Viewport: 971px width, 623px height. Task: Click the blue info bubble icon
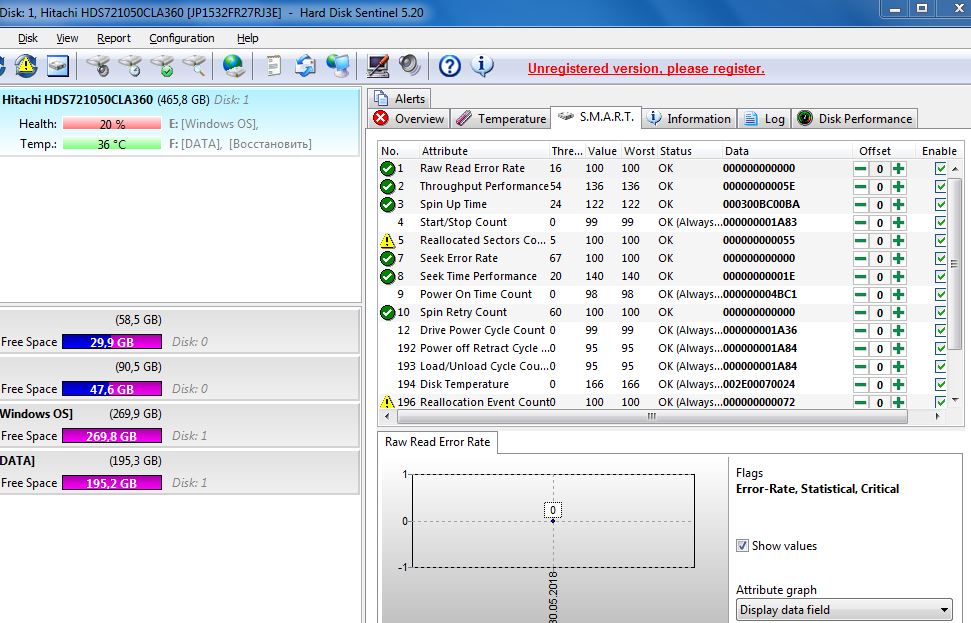coord(482,66)
